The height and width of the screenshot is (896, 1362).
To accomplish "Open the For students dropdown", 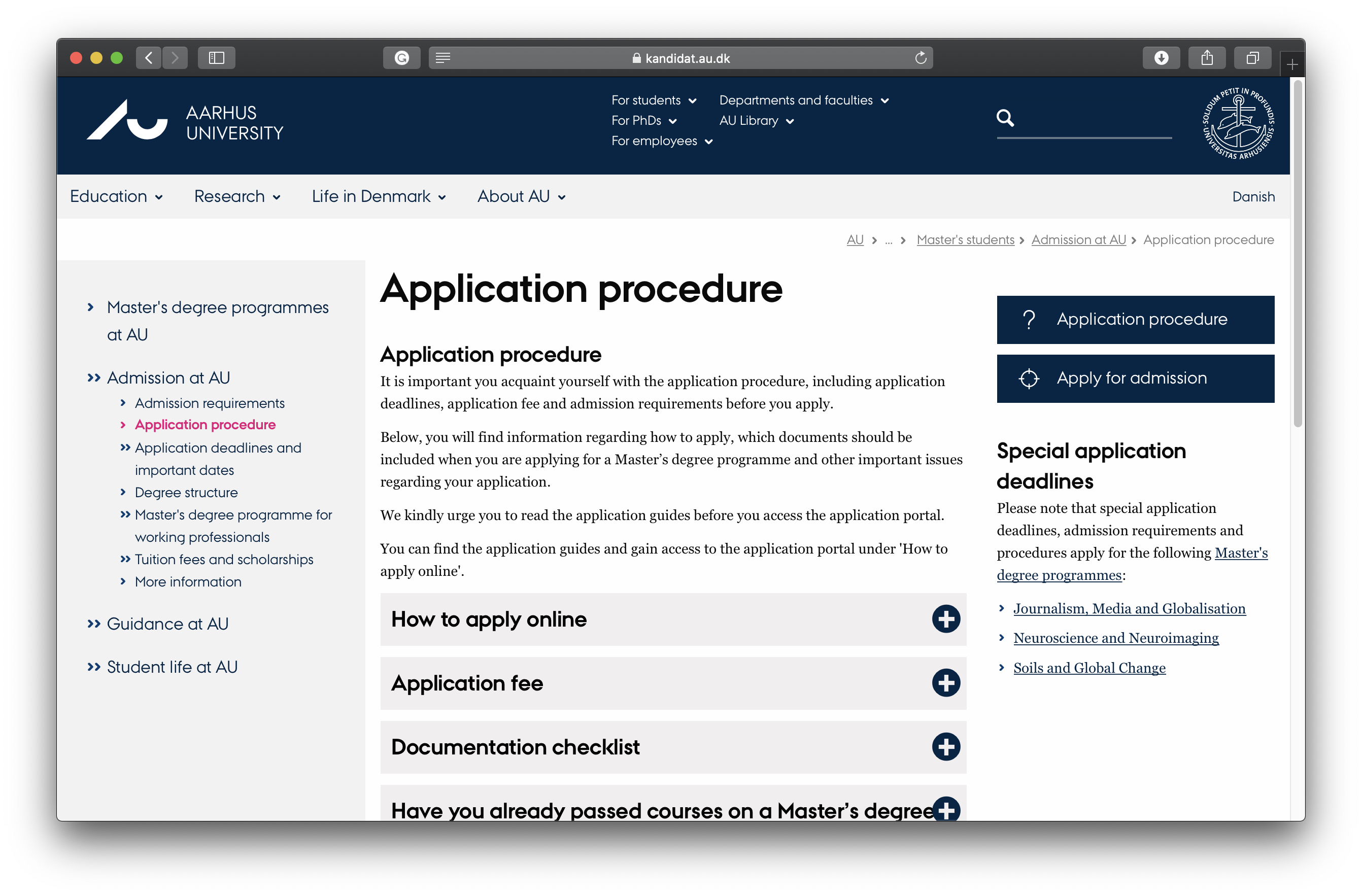I will coord(654,100).
